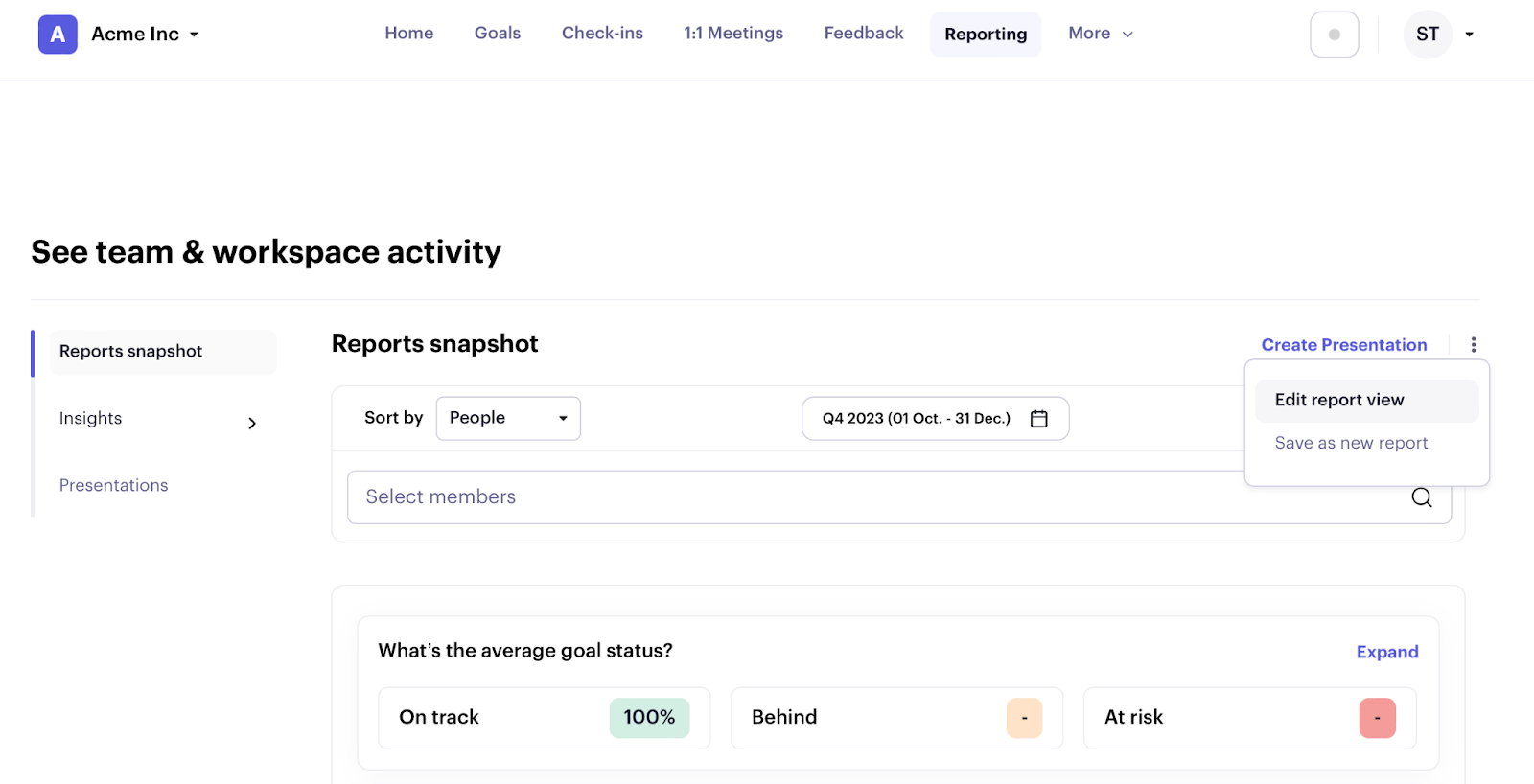Select the Reporting tab
The width and height of the screenshot is (1534, 784).
point(986,35)
